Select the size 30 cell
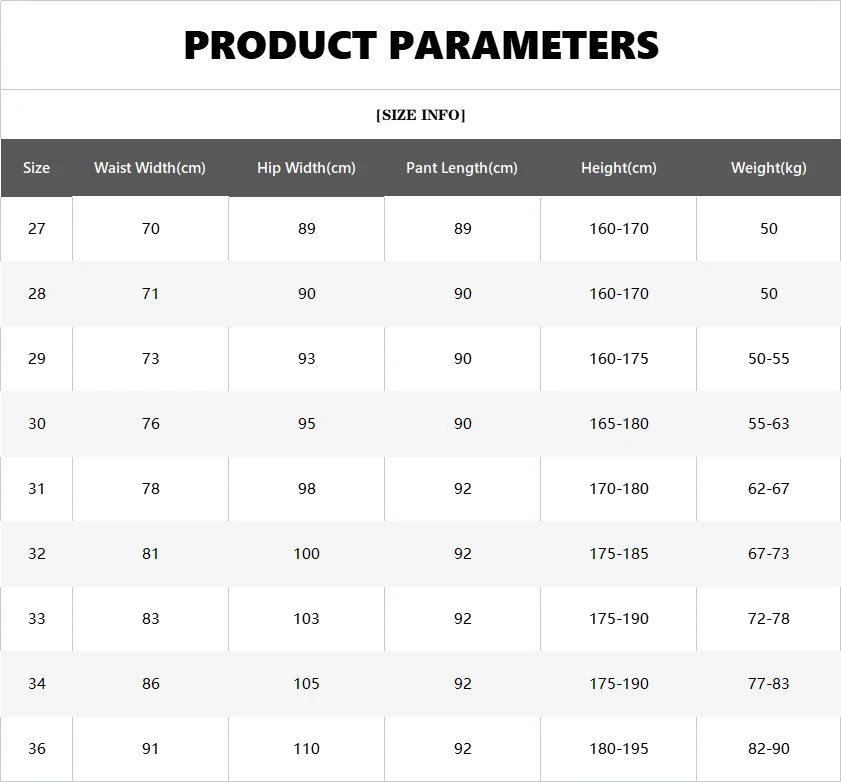The width and height of the screenshot is (841, 782). (37, 424)
